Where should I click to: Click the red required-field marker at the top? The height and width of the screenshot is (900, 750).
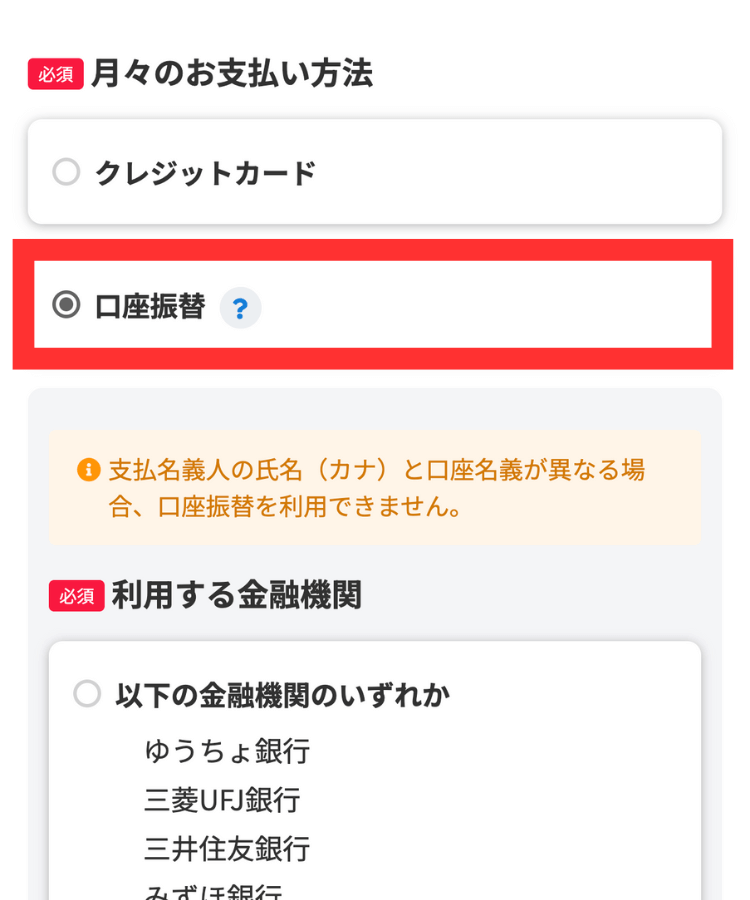pyautogui.click(x=56, y=73)
